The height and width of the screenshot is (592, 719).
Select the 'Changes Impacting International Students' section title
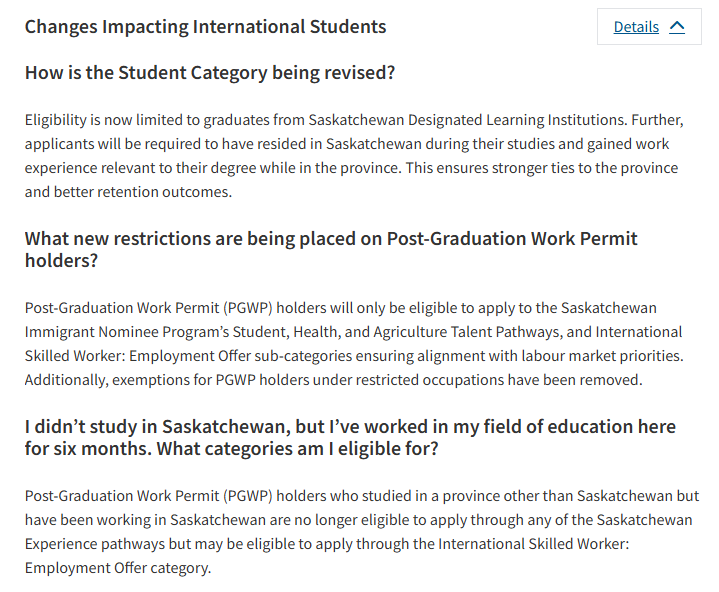click(x=205, y=27)
